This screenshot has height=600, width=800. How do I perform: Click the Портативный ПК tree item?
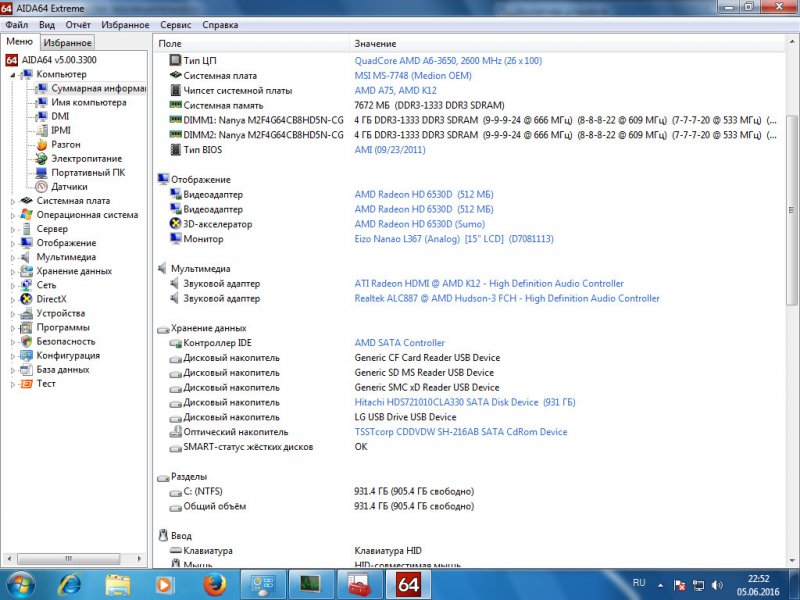(x=88, y=172)
